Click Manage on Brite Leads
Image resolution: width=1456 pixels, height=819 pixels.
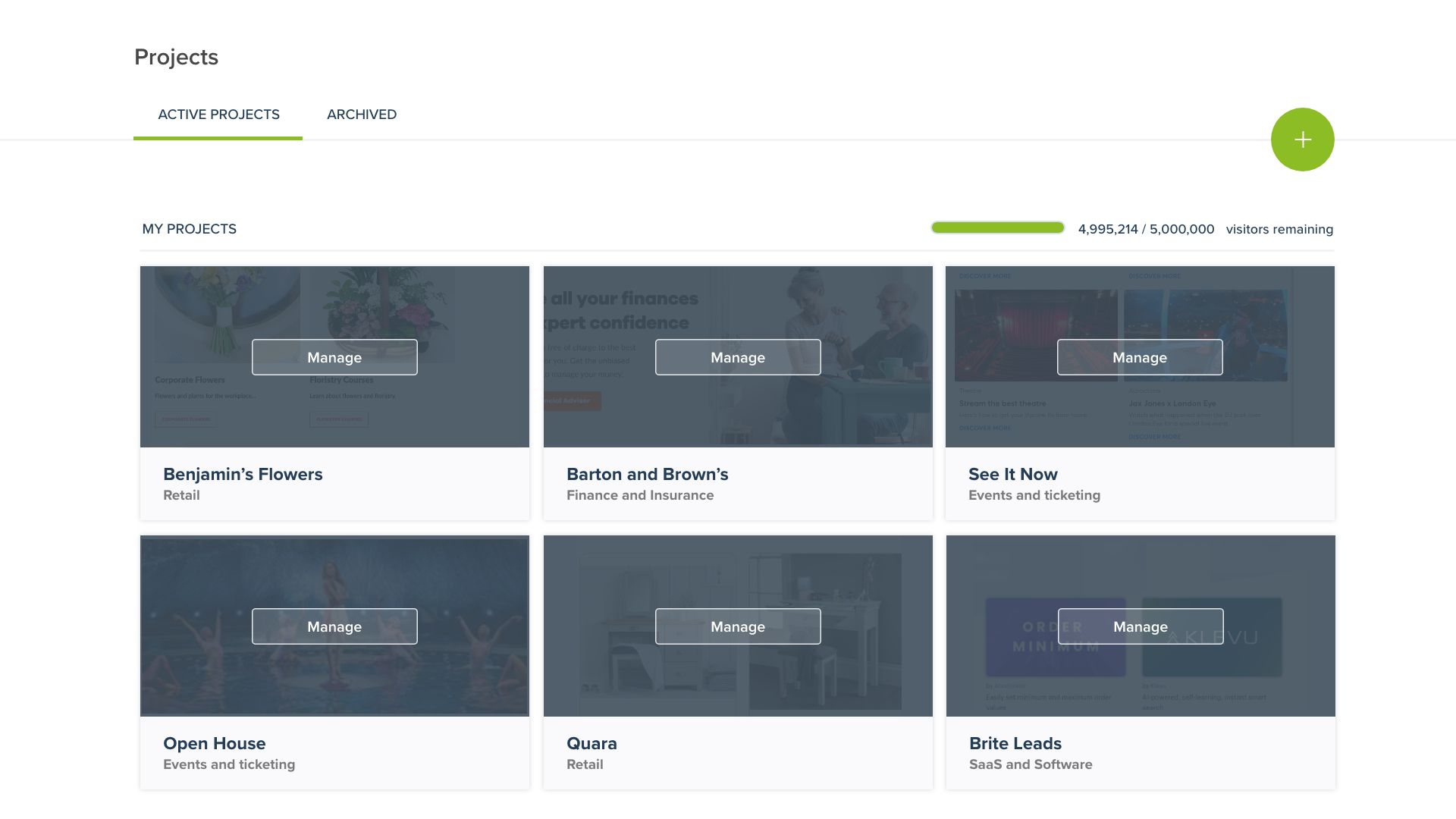click(1140, 626)
